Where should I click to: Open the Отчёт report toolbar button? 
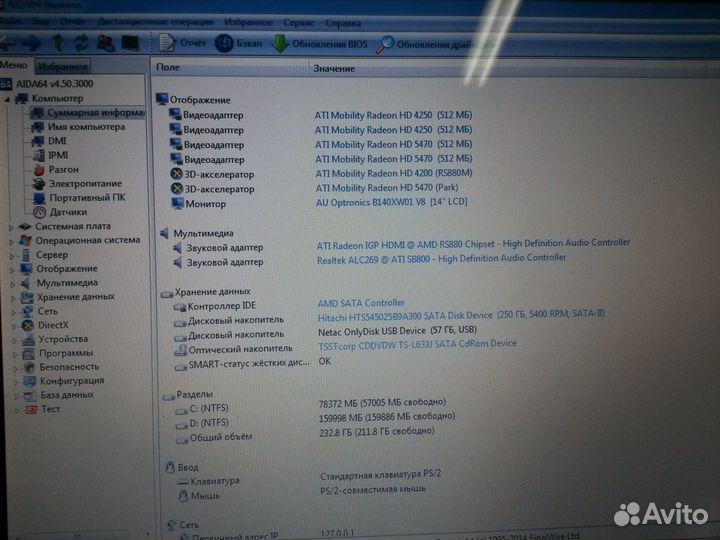(x=182, y=43)
